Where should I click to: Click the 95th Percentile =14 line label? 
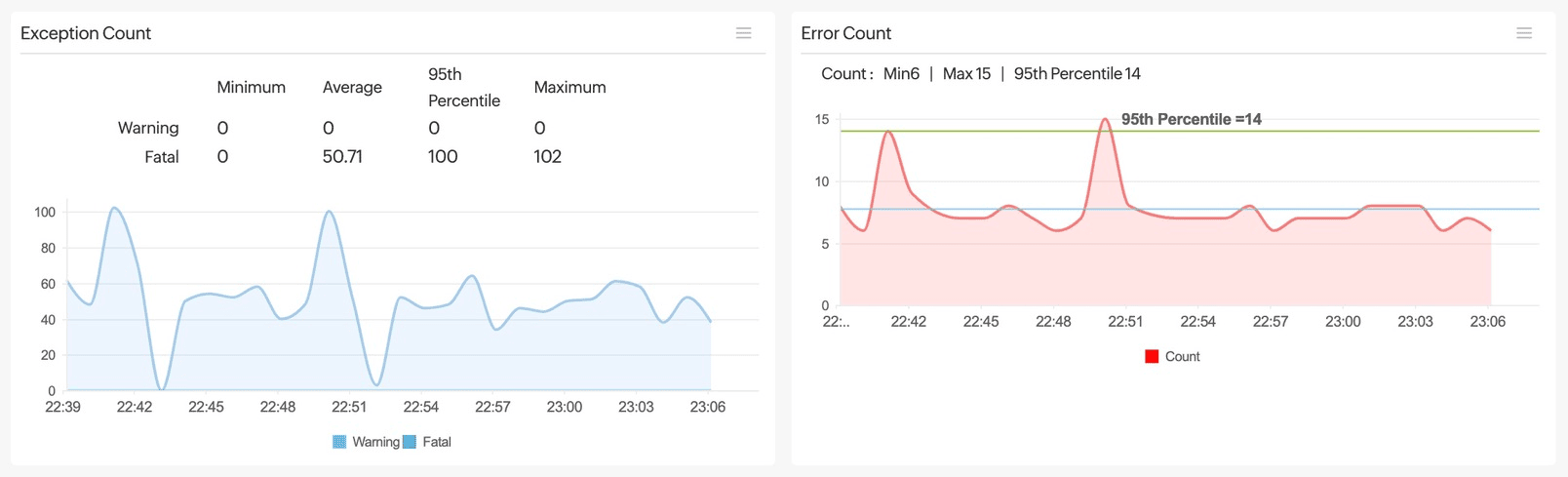pyautogui.click(x=1191, y=119)
